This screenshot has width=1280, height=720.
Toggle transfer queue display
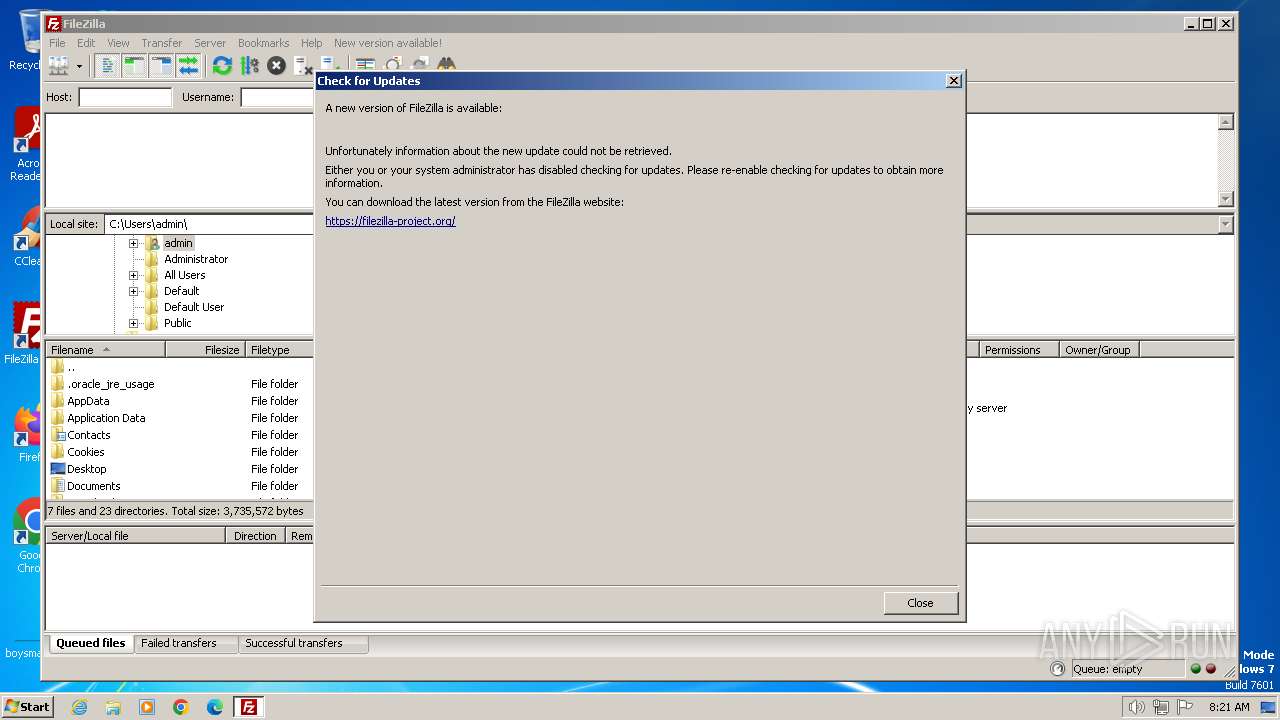pos(188,66)
